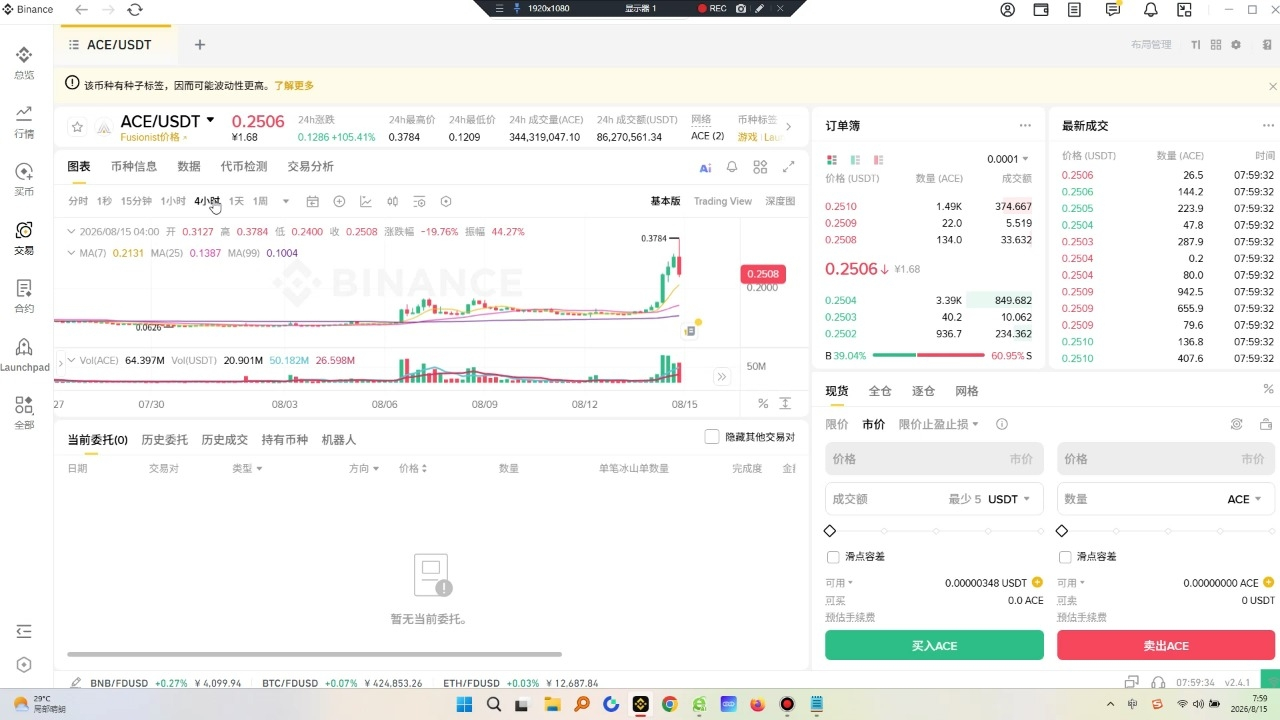This screenshot has width=1280, height=720.
Task: Open the fee rate percent icon
Action: [1268, 390]
